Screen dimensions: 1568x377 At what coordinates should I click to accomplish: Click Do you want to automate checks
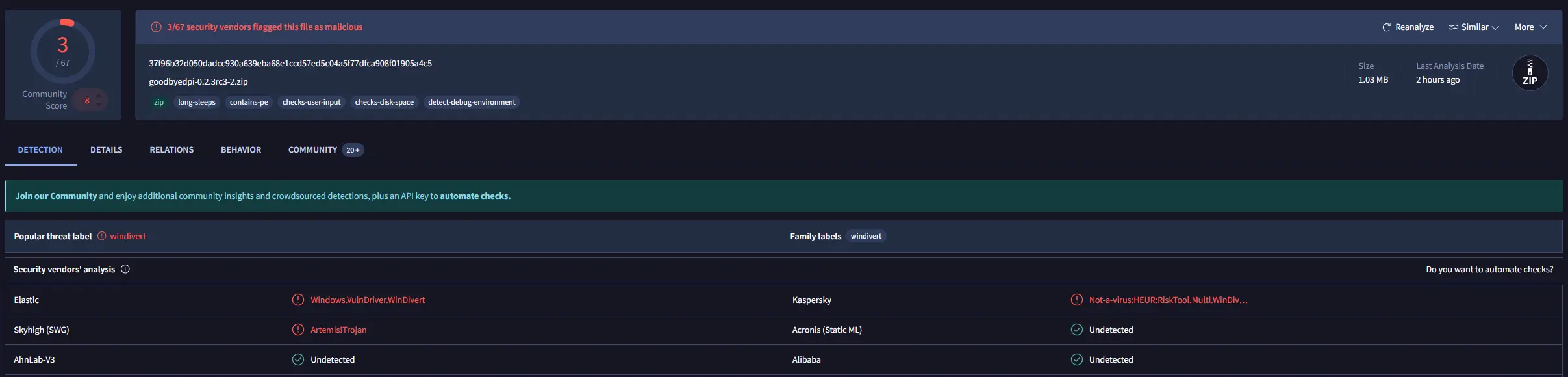tap(1489, 270)
